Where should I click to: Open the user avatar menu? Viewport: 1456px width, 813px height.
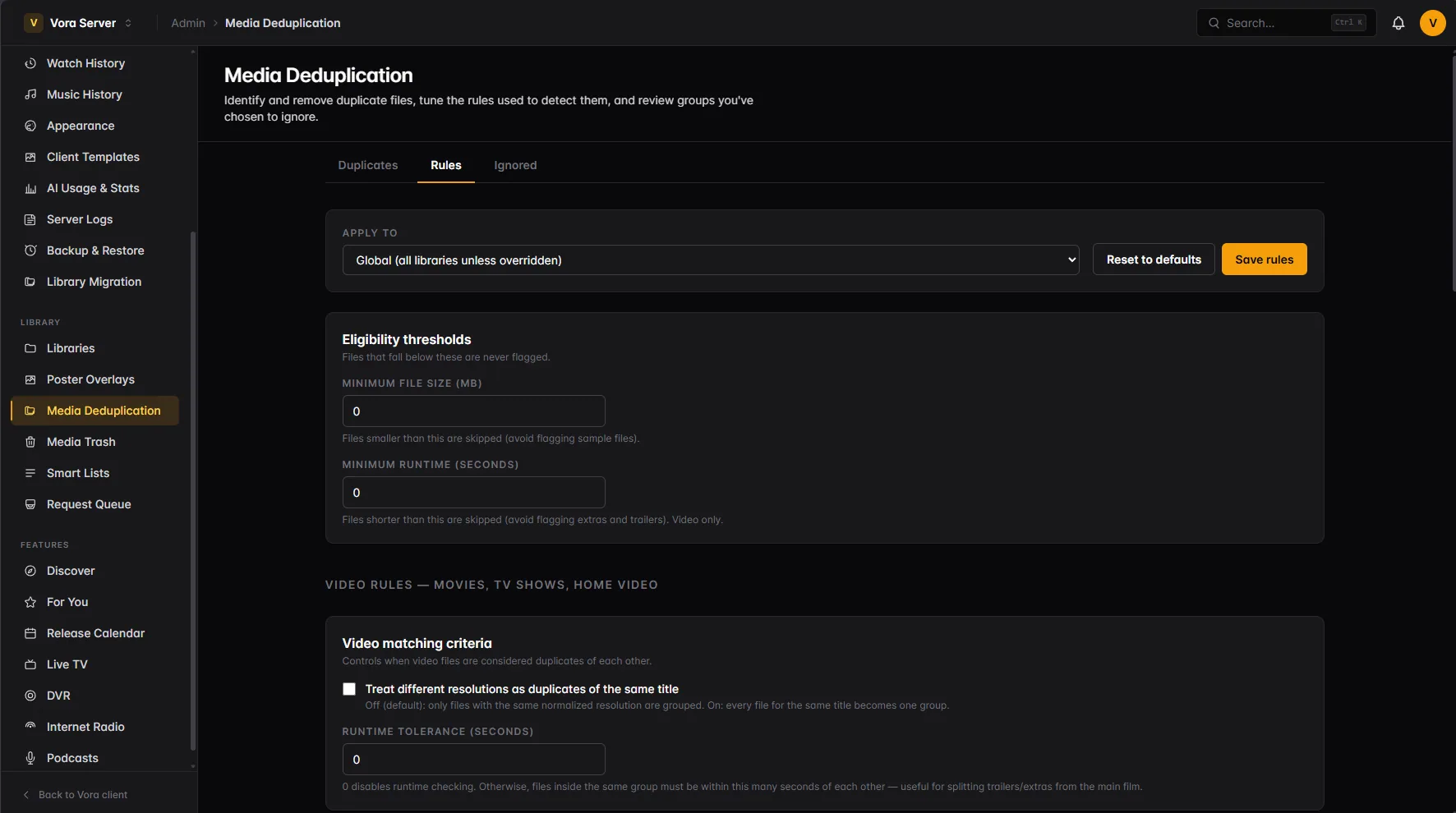point(1433,23)
